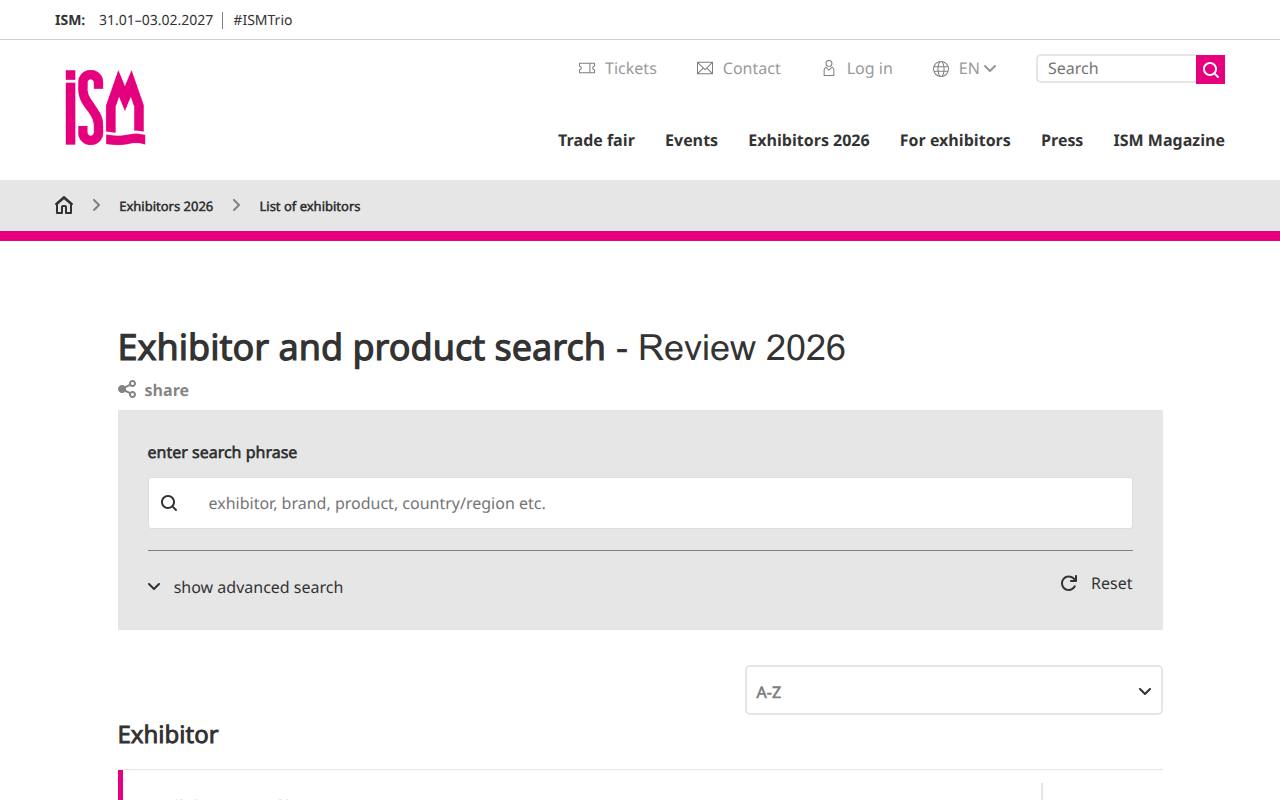Viewport: 1280px width, 800px height.
Task: Open the A-Z sorting dropdown
Action: point(954,691)
